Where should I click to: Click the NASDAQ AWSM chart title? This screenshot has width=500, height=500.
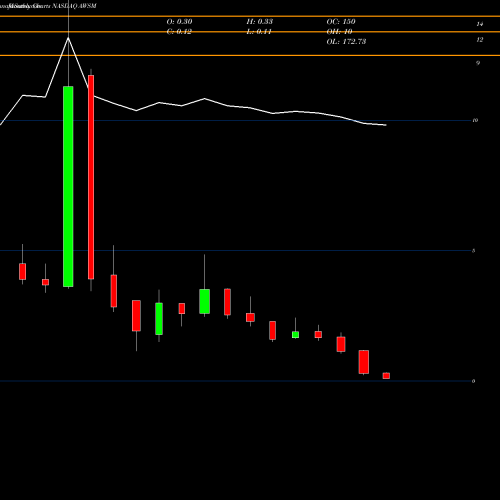48,6
